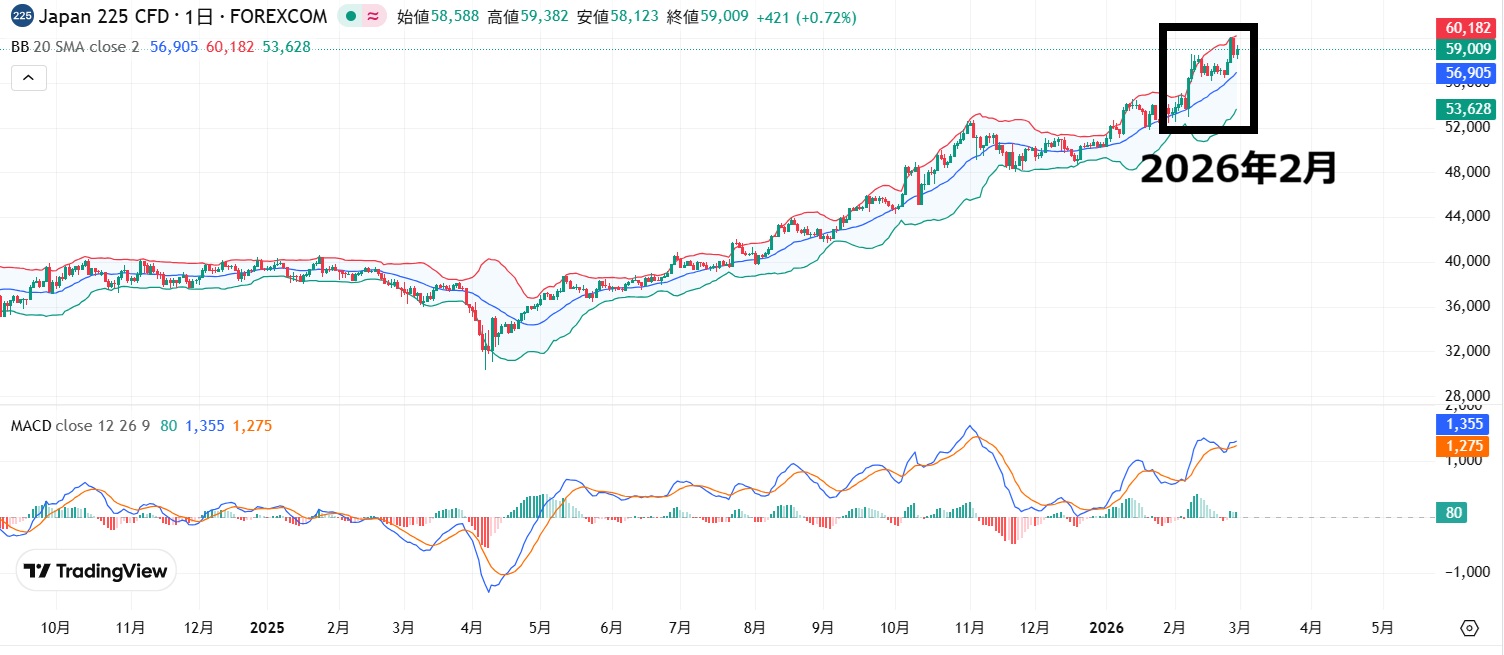The image size is (1504, 655).
Task: Click the TradingView logo
Action: (x=97, y=571)
